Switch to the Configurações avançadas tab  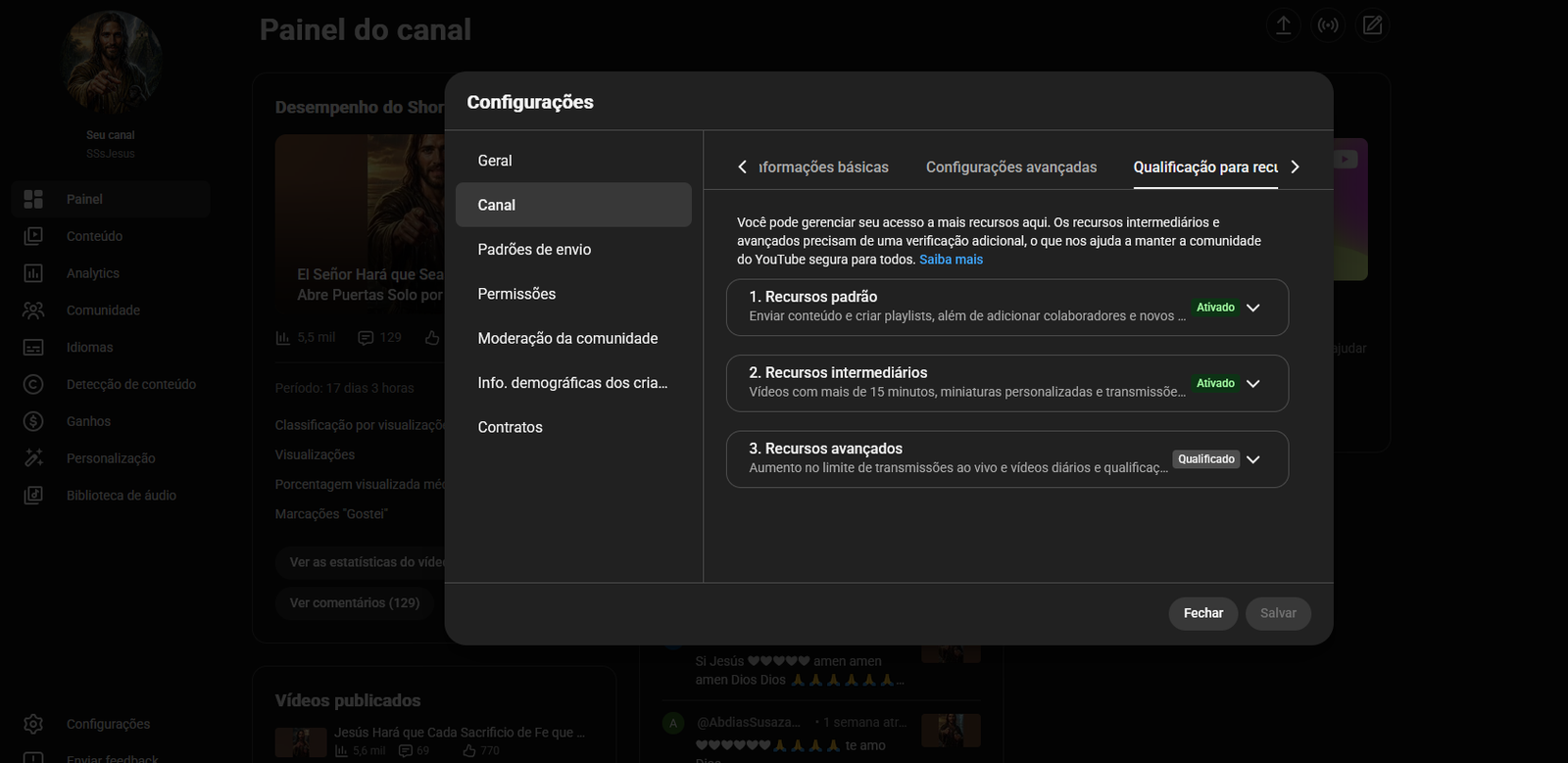[x=1011, y=167]
